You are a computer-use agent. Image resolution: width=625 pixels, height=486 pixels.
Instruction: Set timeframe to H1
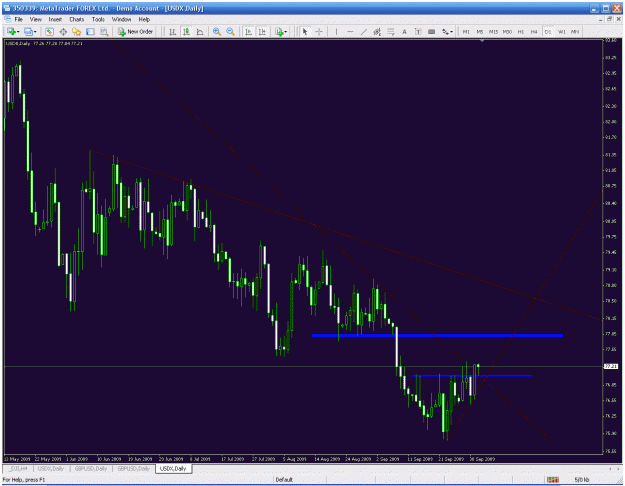521,31
